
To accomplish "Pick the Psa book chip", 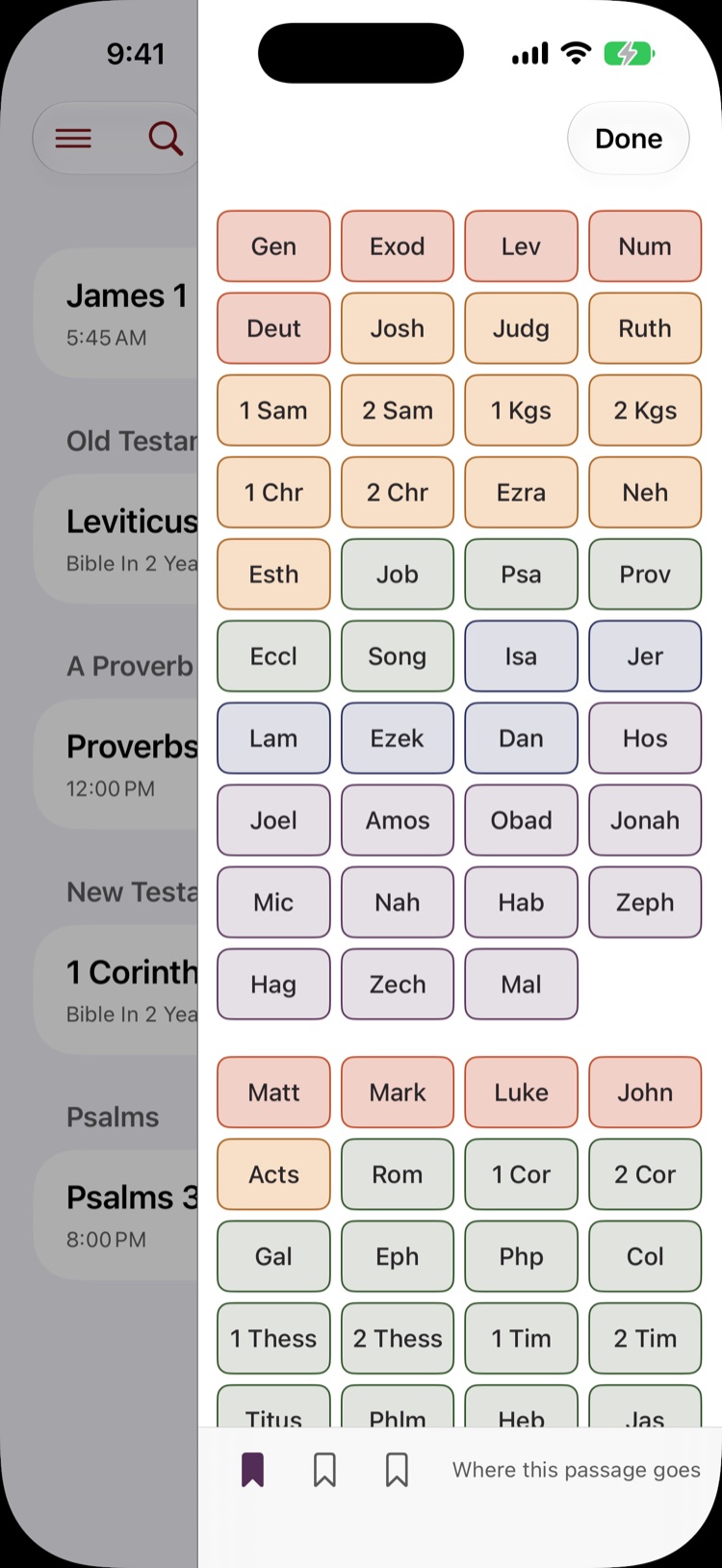I will pos(521,575).
